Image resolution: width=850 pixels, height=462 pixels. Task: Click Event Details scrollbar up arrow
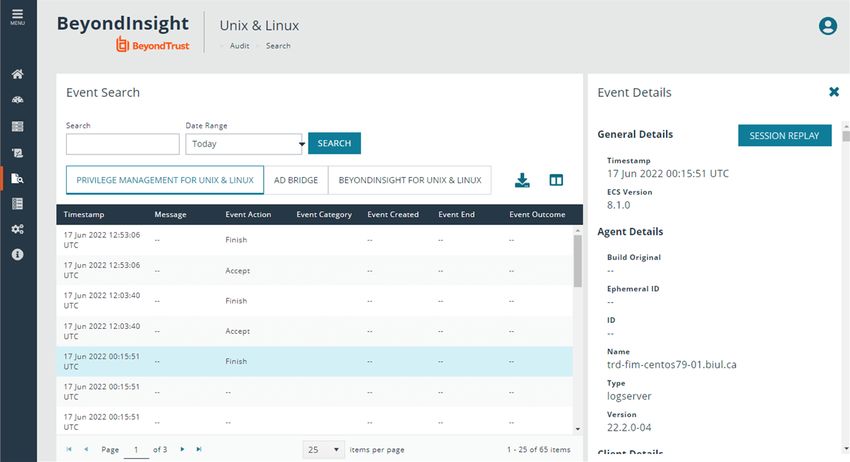tap(846, 125)
